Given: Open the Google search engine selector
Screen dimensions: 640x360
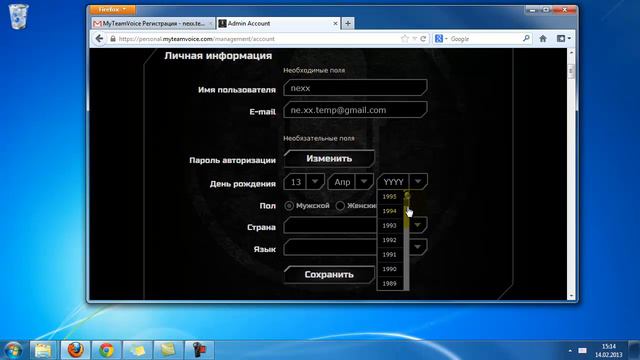Looking at the screenshot, I should point(441,39).
